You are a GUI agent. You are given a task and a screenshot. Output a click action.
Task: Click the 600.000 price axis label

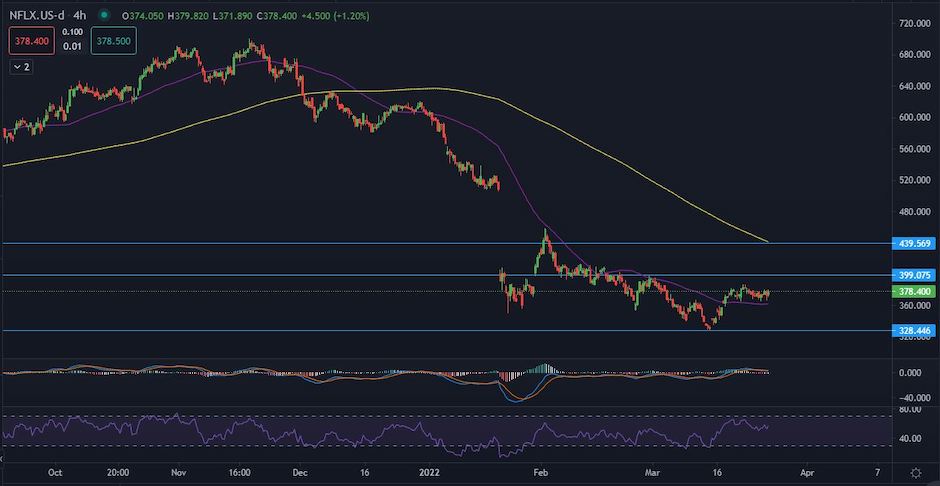[915, 117]
